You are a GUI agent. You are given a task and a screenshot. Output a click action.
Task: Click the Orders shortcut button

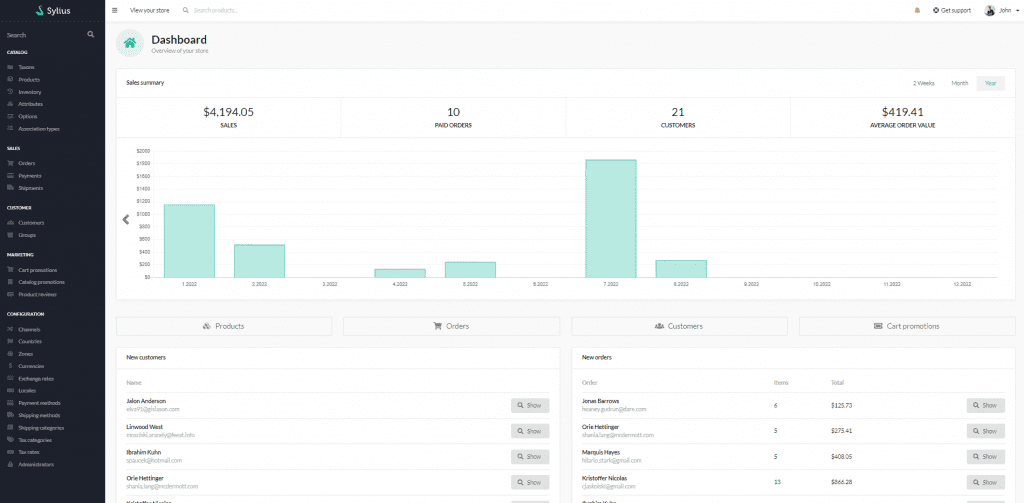pos(451,326)
